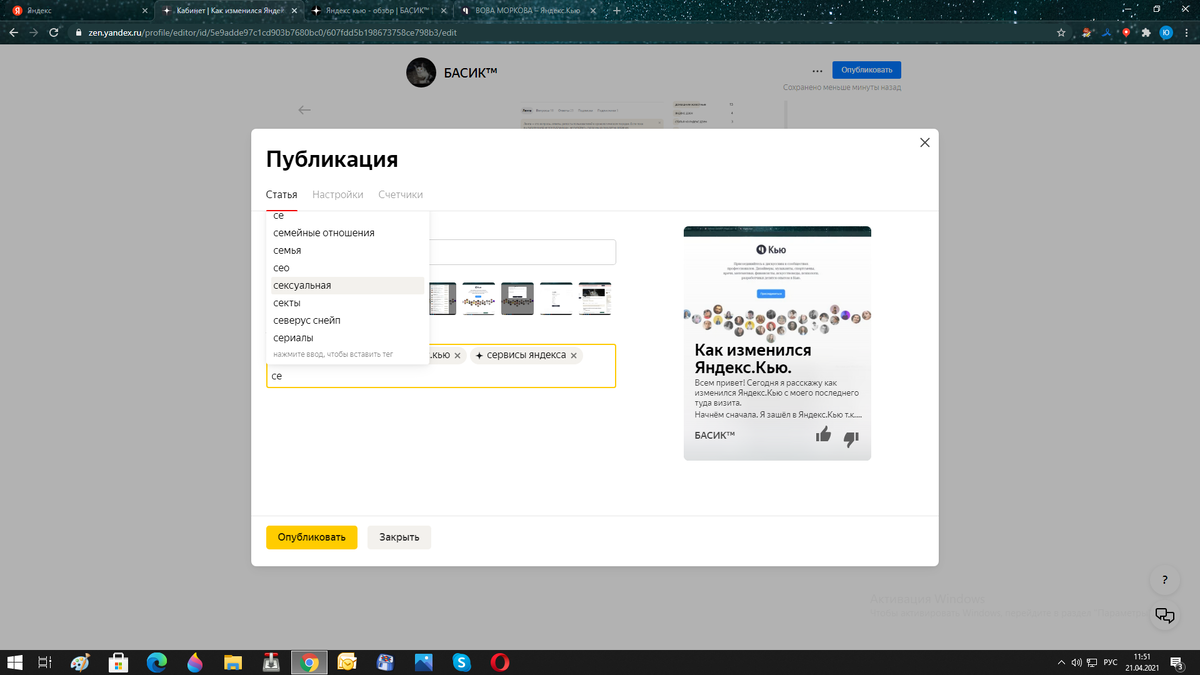Image resolution: width=1200 pixels, height=675 pixels.
Task: Switch to the Яндекс browser tab
Action: coord(79,10)
